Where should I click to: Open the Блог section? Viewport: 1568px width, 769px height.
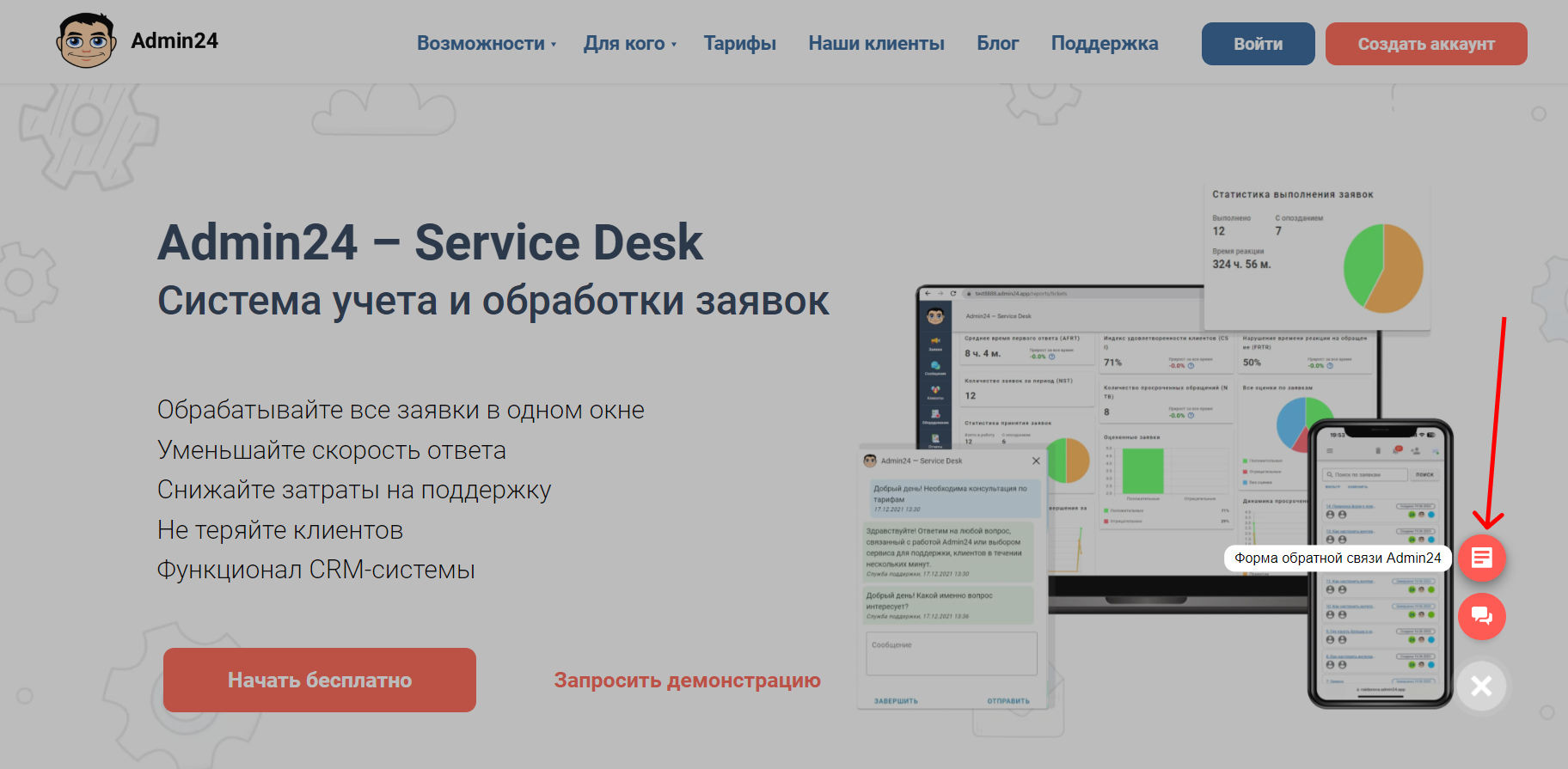click(998, 43)
